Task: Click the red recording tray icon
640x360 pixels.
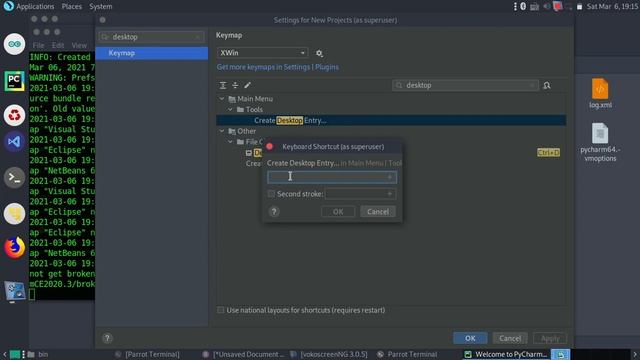Action: point(557,6)
